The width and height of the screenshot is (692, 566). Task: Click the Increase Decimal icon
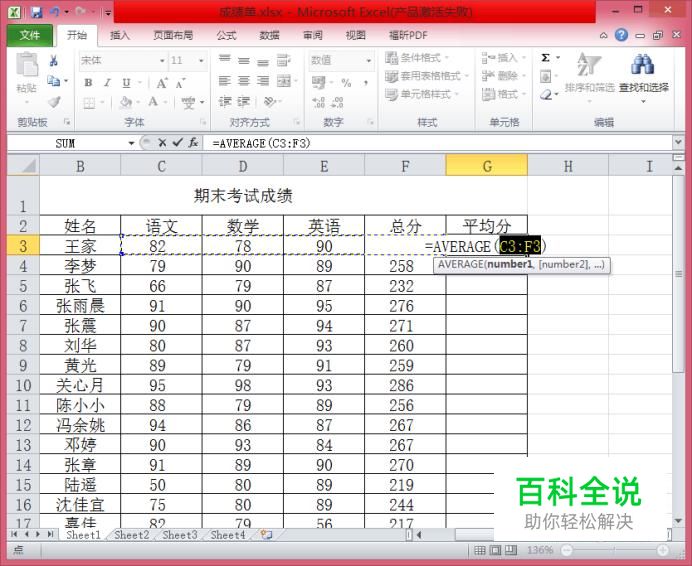click(x=319, y=102)
